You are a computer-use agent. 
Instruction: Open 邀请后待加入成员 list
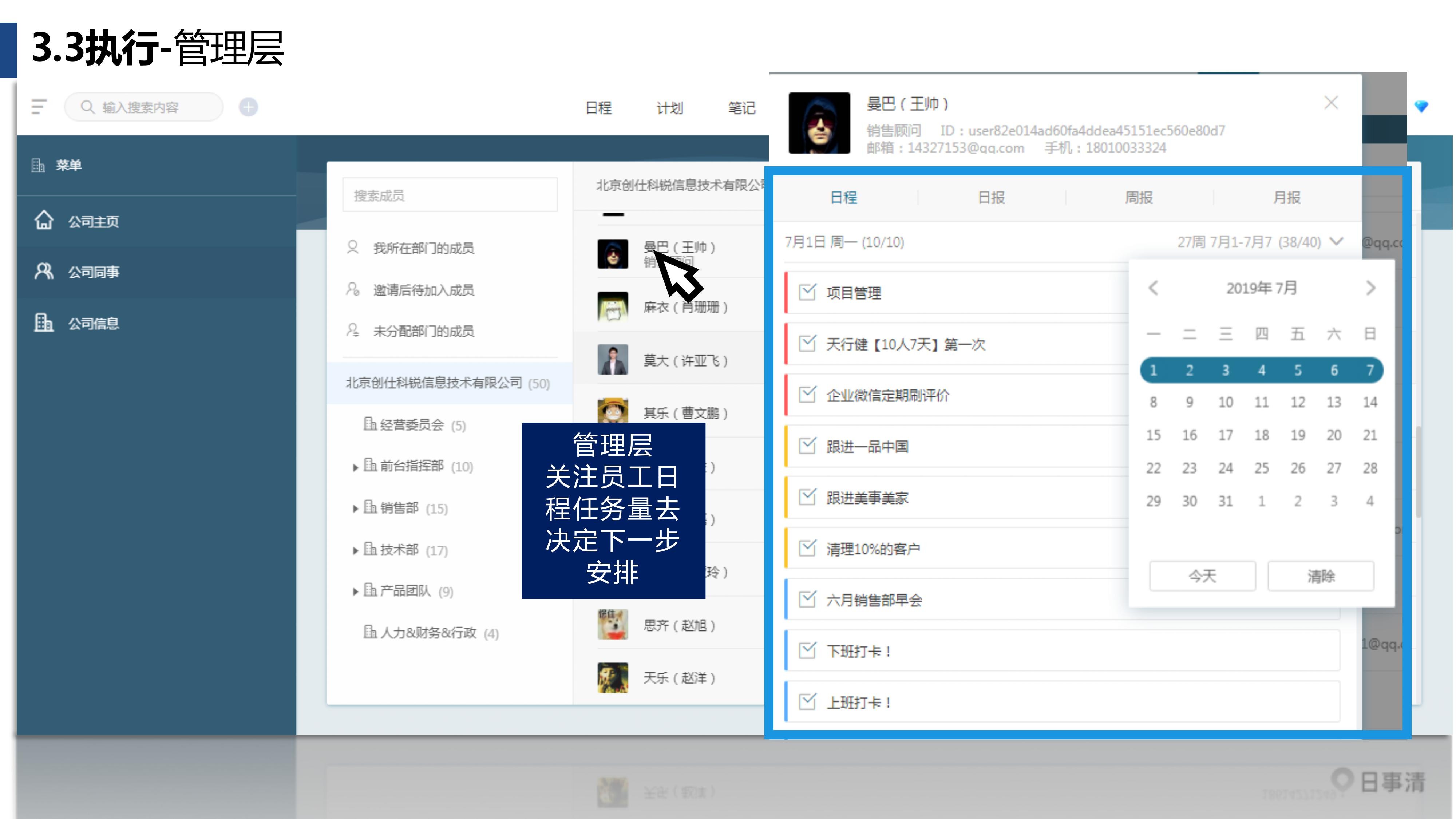[423, 289]
